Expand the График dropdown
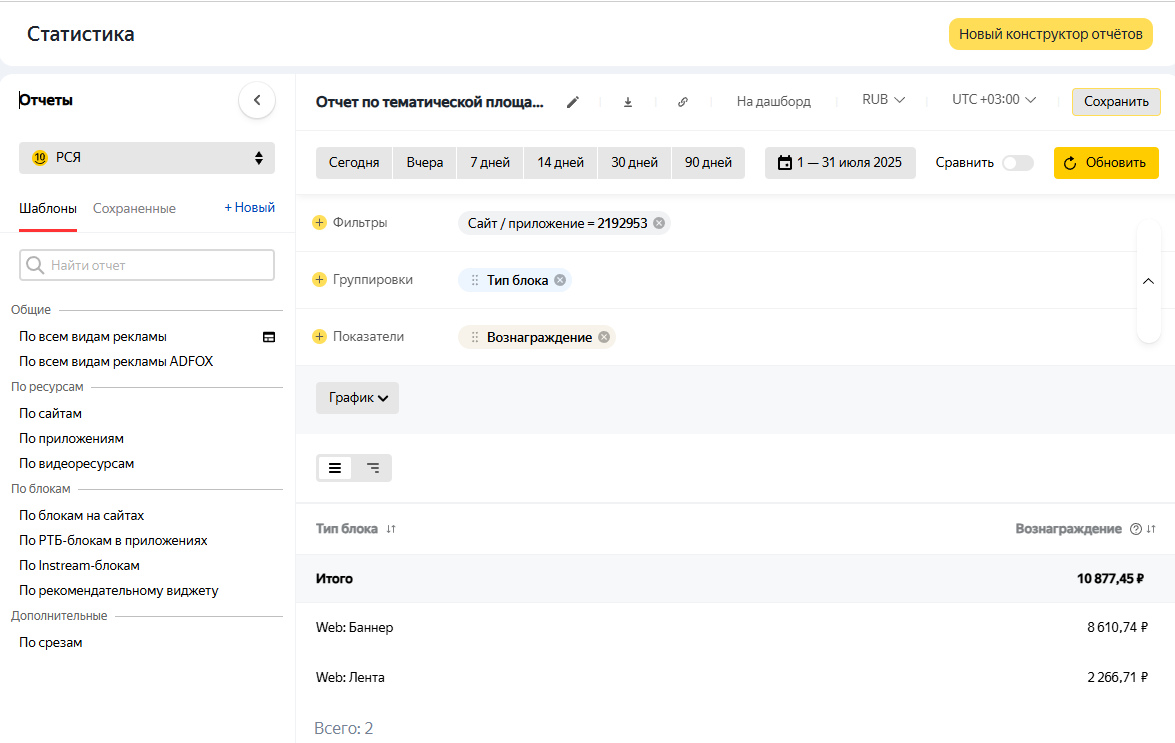This screenshot has width=1175, height=743. tap(358, 398)
